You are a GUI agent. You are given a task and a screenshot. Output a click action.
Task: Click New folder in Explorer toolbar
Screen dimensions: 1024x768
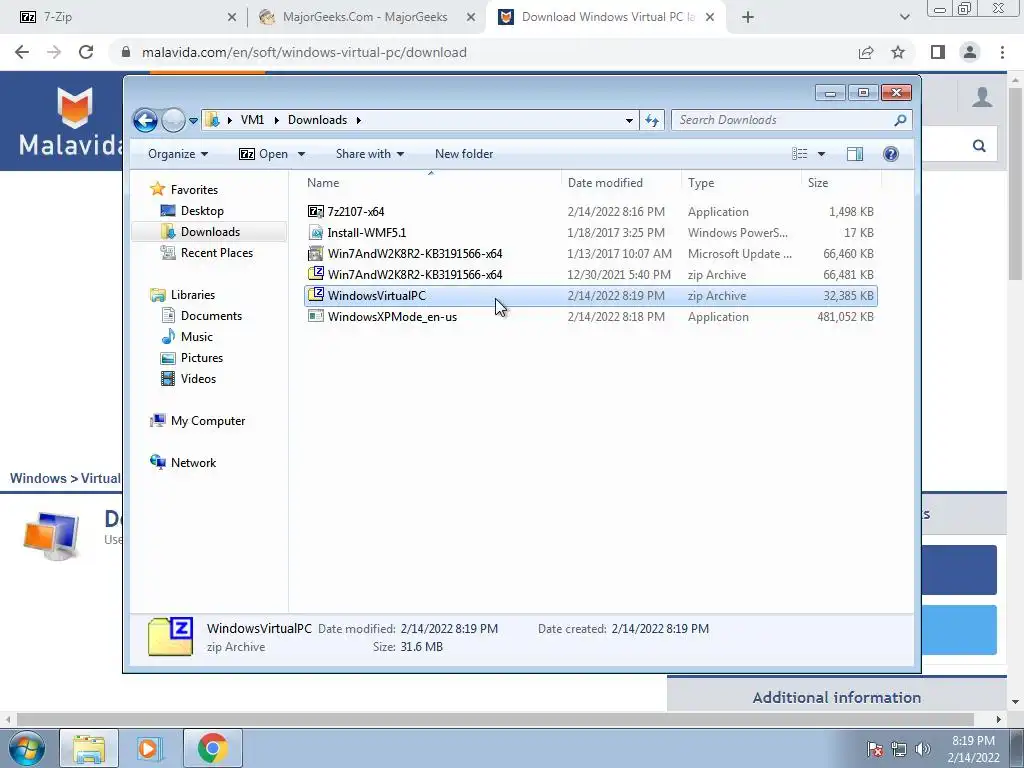click(464, 154)
